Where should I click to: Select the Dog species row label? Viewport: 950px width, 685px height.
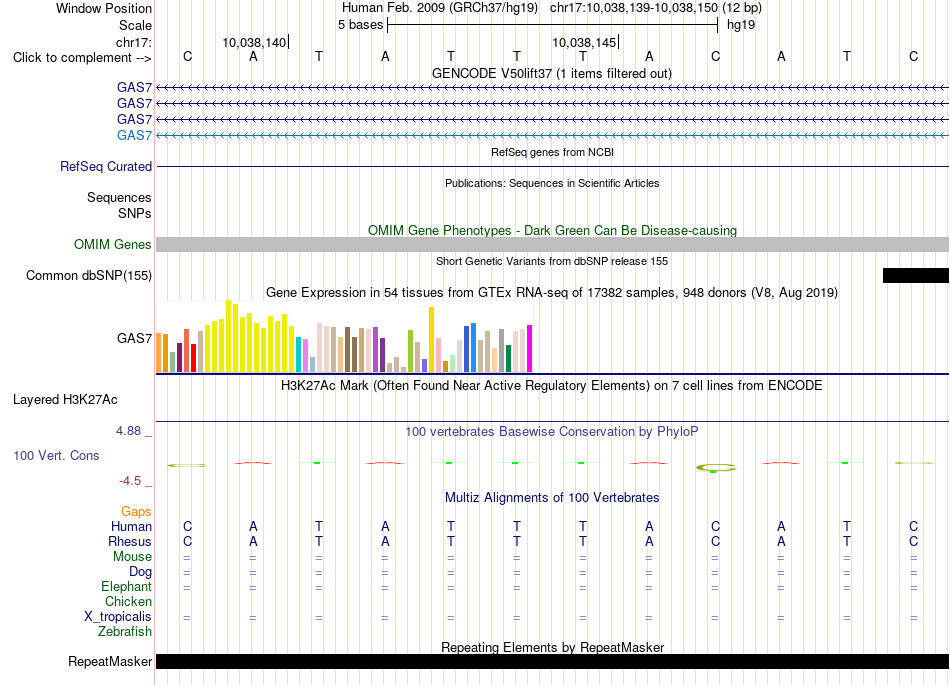tap(140, 571)
